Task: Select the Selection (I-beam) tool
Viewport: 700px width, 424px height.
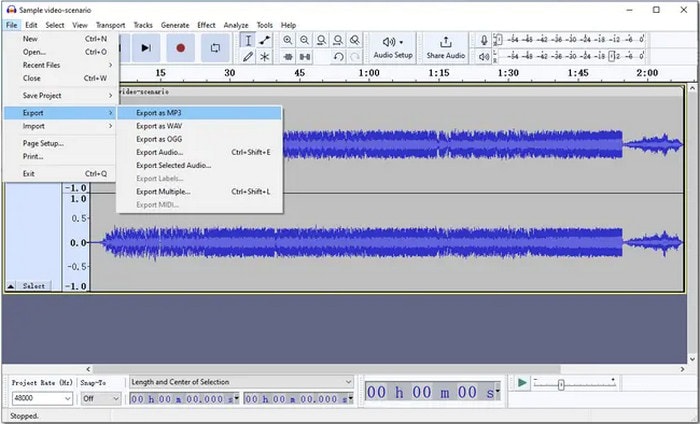Action: [248, 40]
